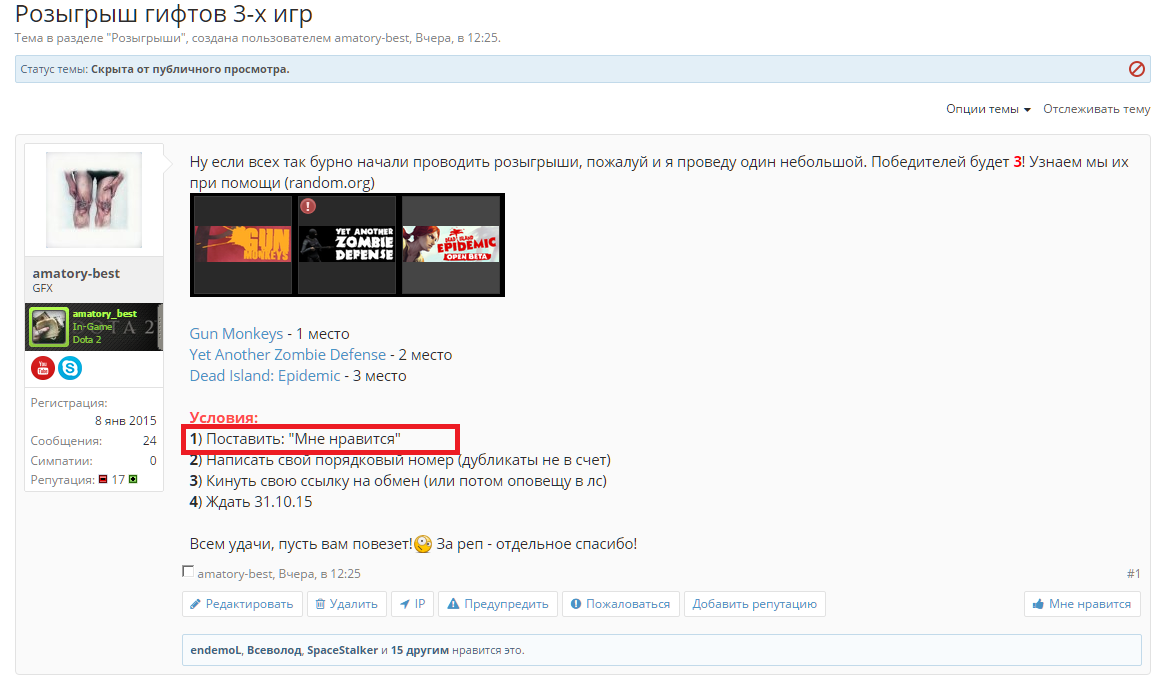Click the Gun Monkeys game image
Viewport: 1154px width, 676px height.
click(242, 244)
